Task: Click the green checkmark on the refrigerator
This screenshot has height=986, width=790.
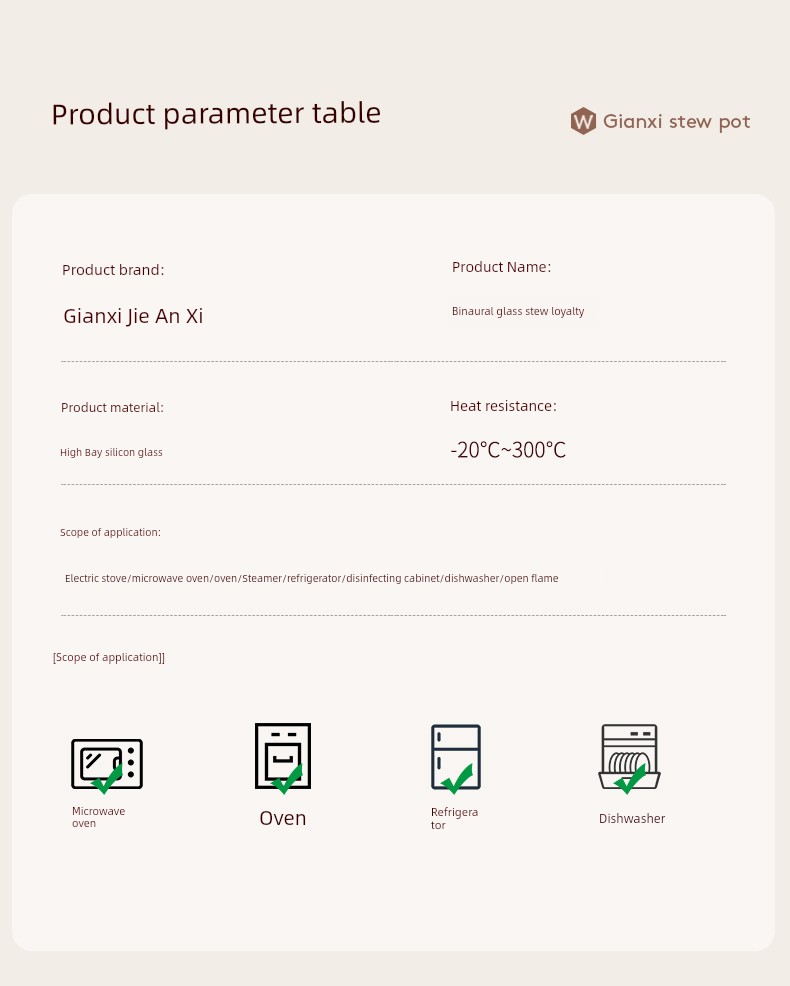Action: [457, 778]
